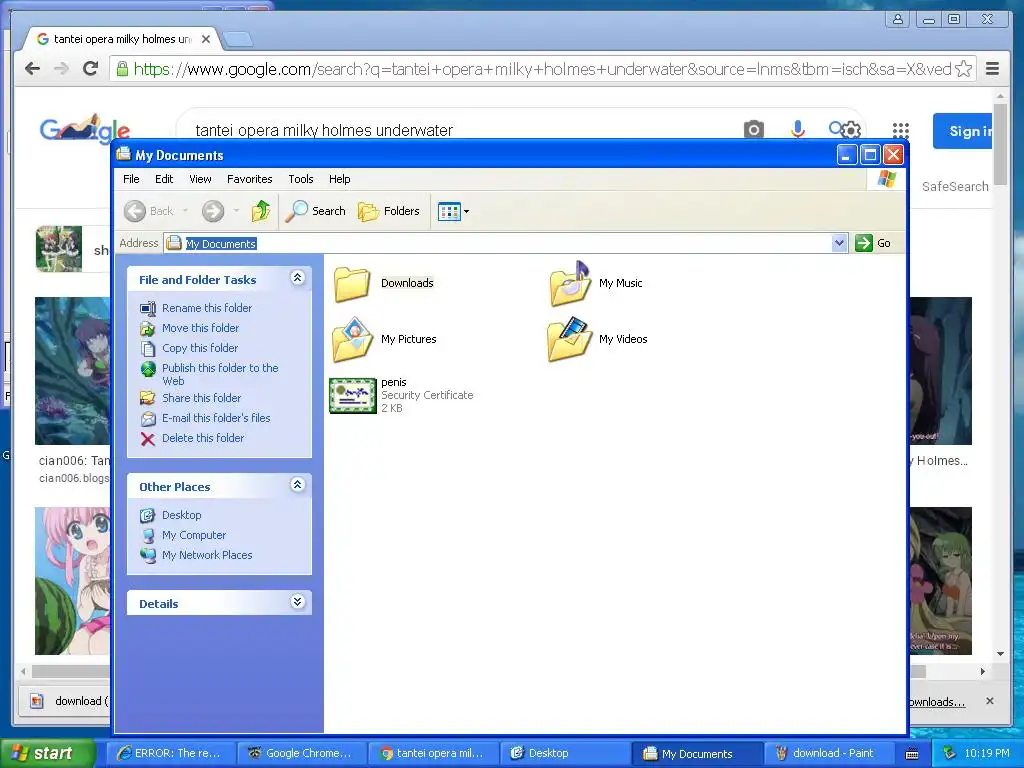Viewport: 1024px width, 768px height.
Task: Click the Google search by image camera icon
Action: (754, 129)
